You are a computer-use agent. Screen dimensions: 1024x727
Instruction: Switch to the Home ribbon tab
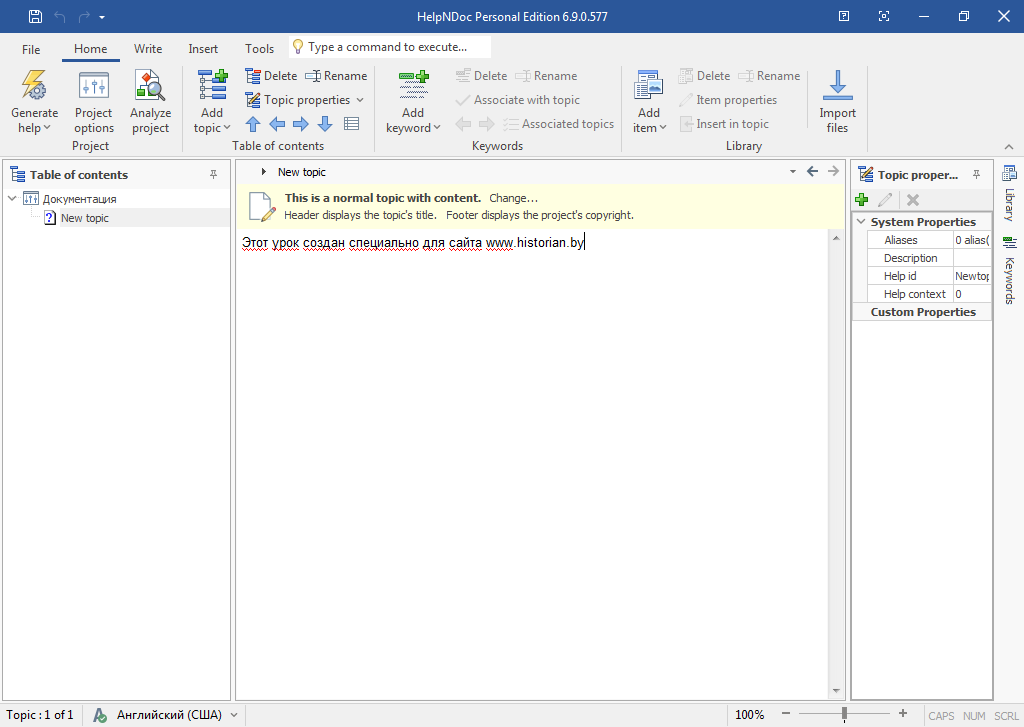click(x=90, y=49)
